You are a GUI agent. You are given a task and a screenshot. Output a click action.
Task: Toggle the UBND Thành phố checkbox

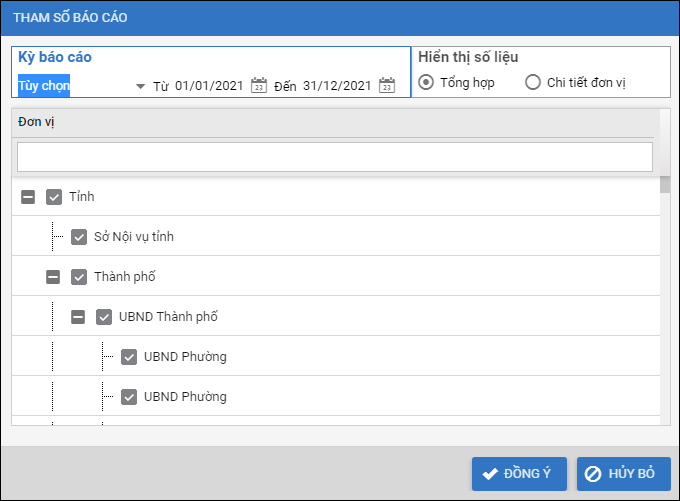pyautogui.click(x=104, y=317)
